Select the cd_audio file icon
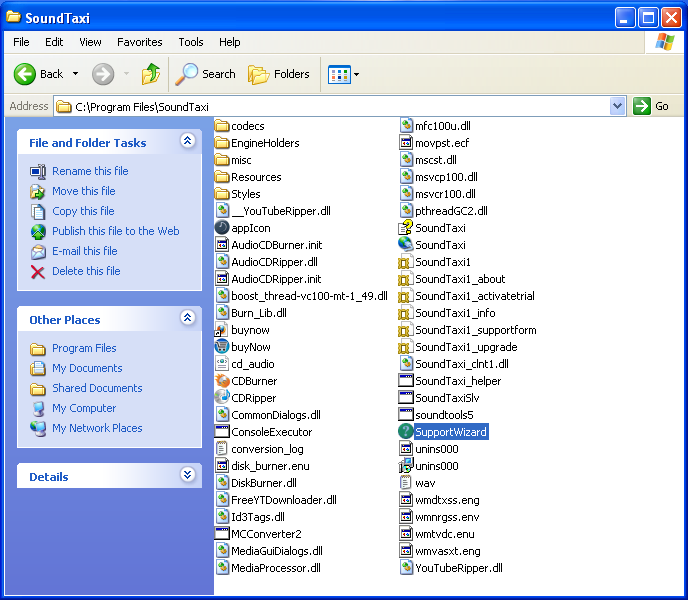The width and height of the screenshot is (688, 600). [222, 364]
